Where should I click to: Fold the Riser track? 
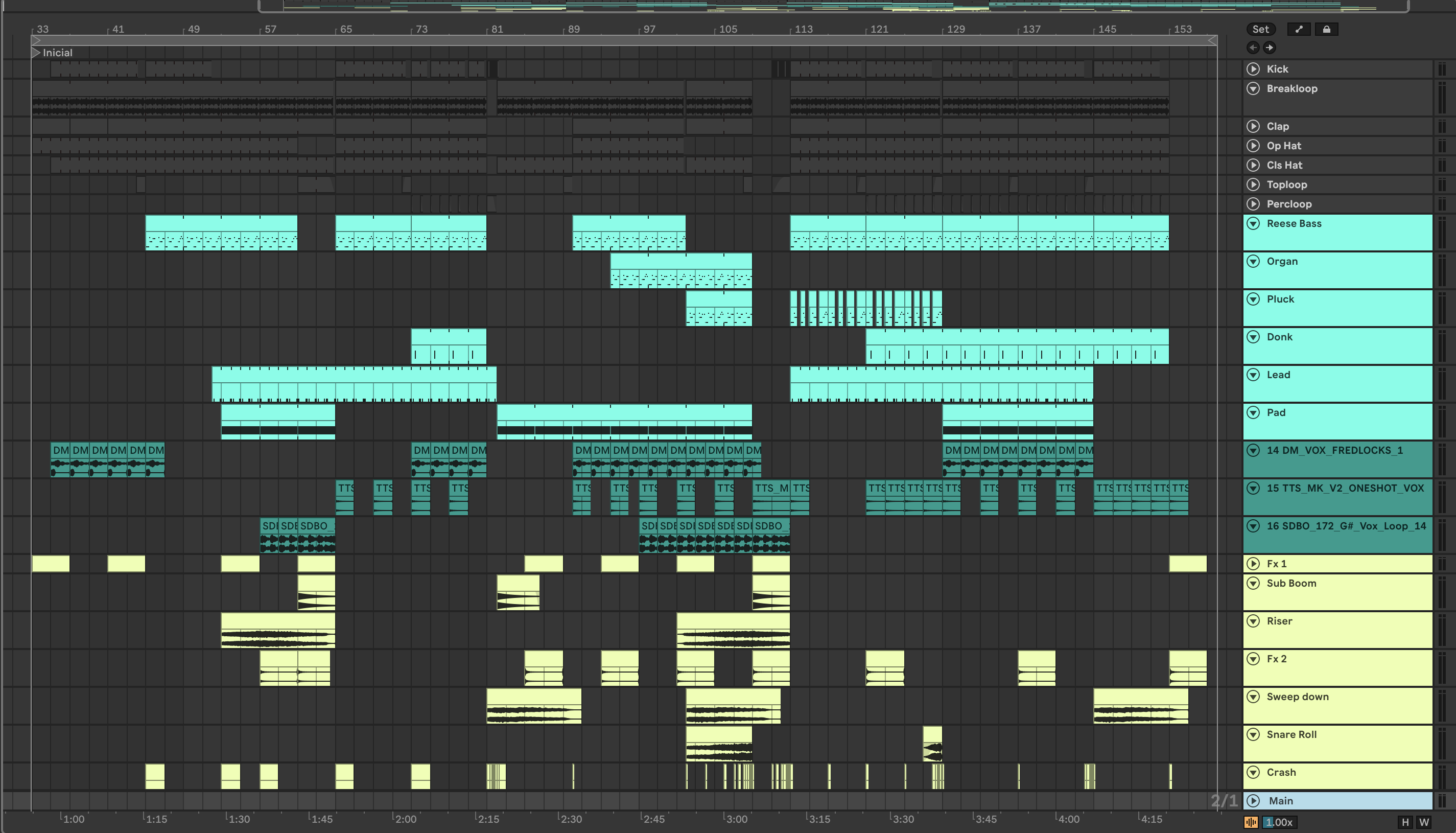click(x=1253, y=621)
